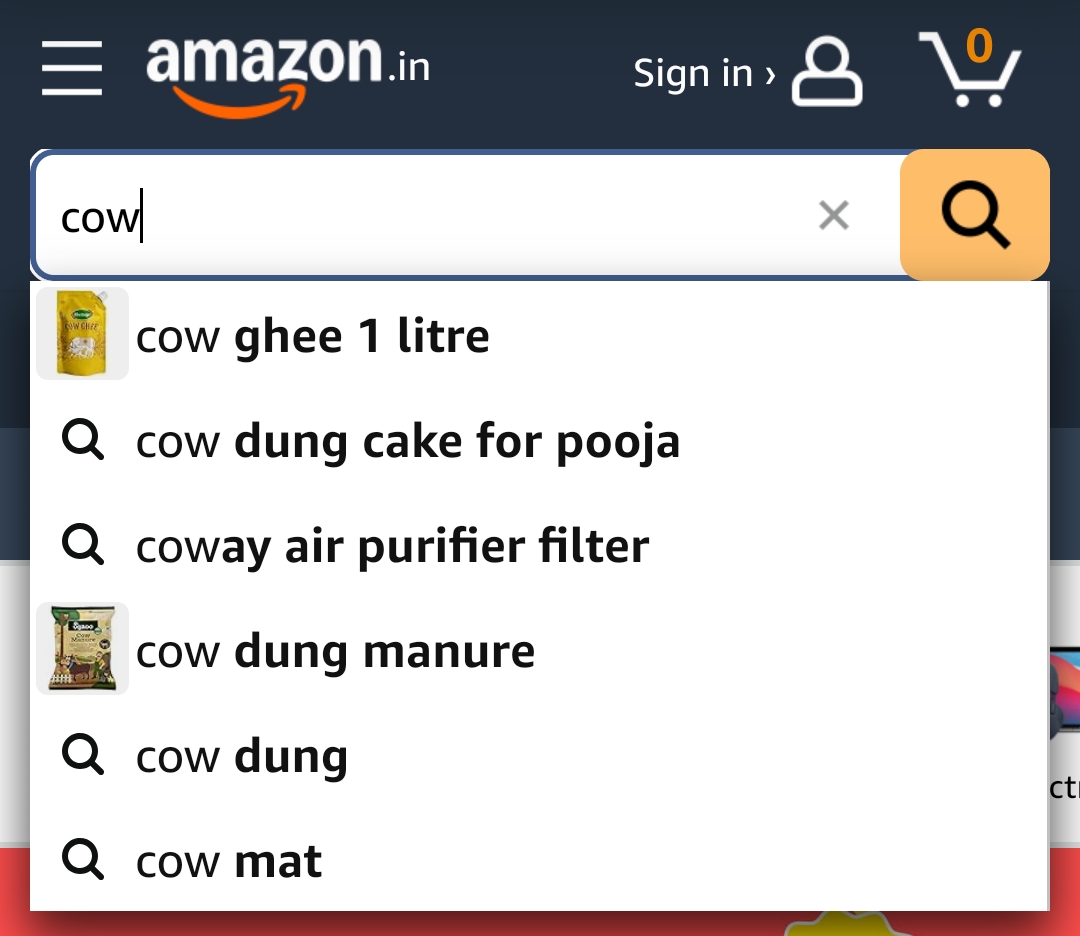Clear the search text with X icon
Image resolution: width=1080 pixels, height=936 pixels.
(833, 215)
